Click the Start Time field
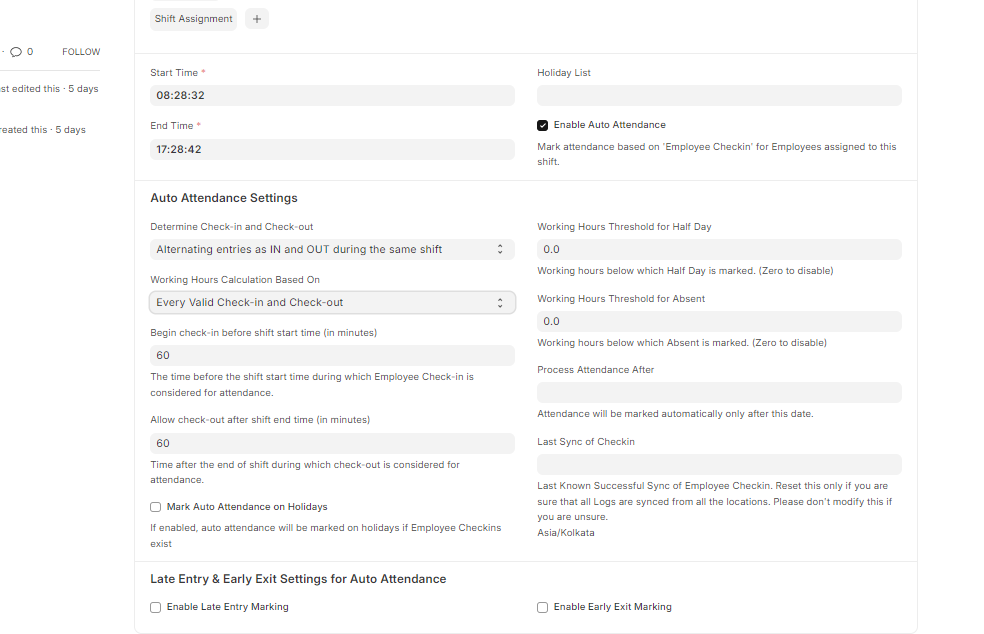Image resolution: width=984 pixels, height=634 pixels. [332, 95]
